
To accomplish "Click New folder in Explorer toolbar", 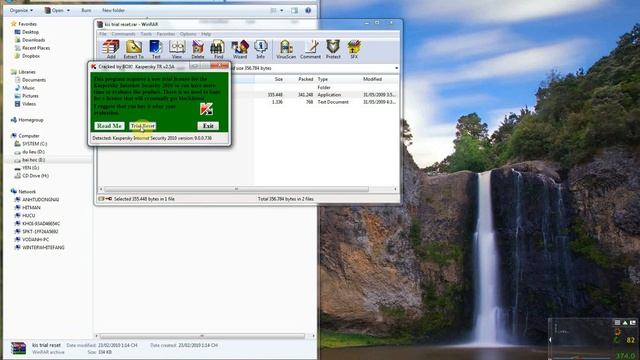I will [113, 10].
